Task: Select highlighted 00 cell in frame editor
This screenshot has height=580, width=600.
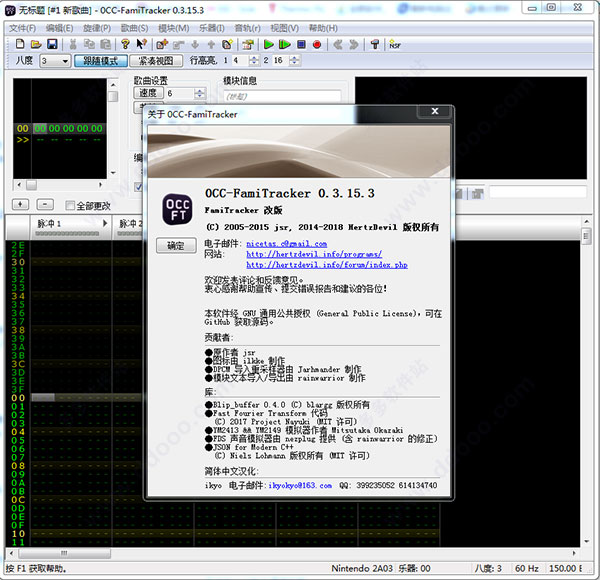Action: click(40, 129)
